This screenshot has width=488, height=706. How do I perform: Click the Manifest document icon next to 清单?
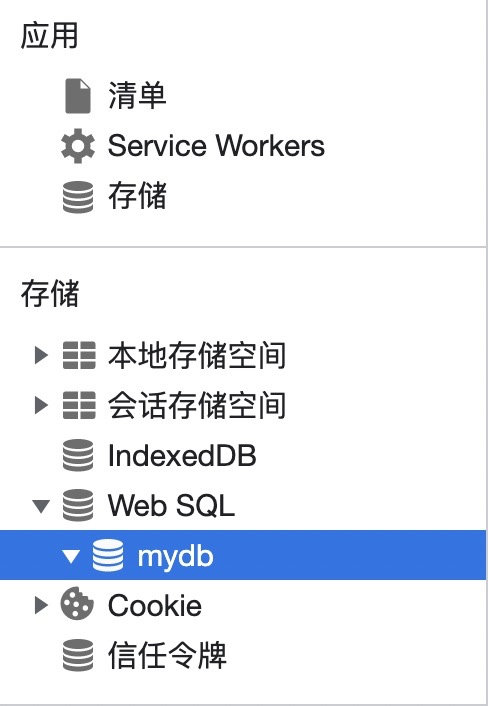tap(78, 95)
